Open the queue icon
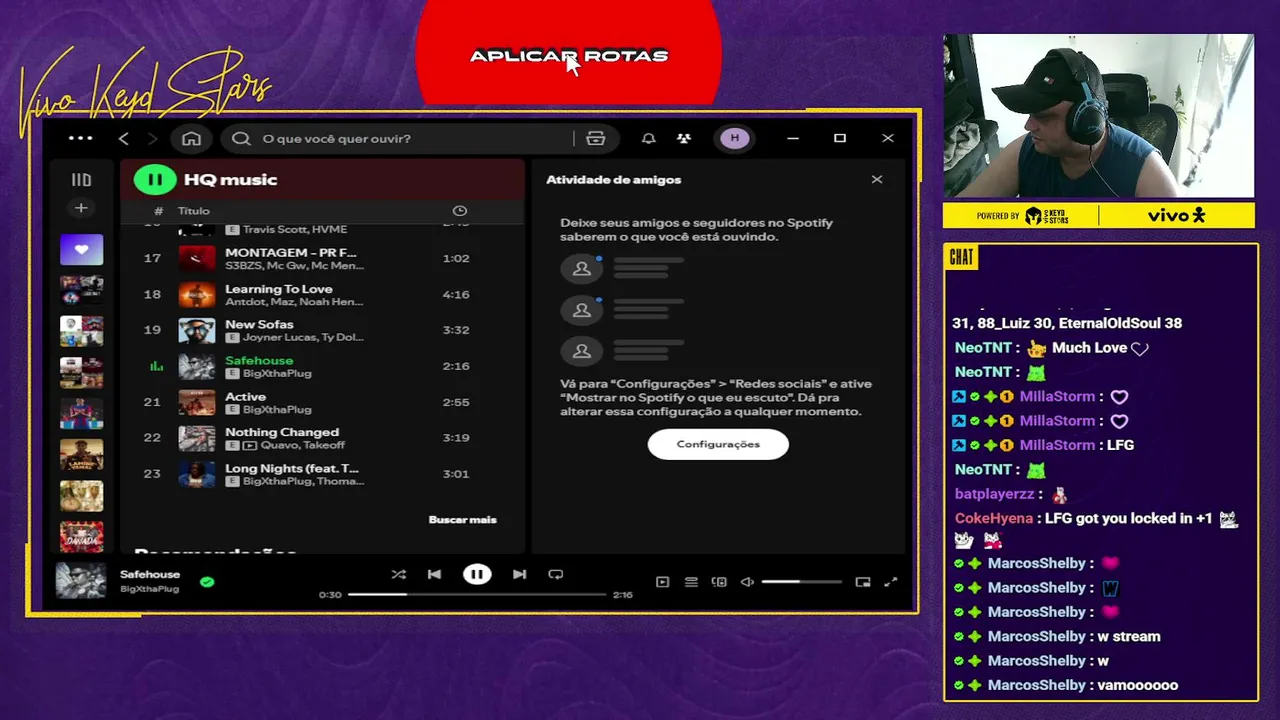This screenshot has height=720, width=1280. coord(691,582)
